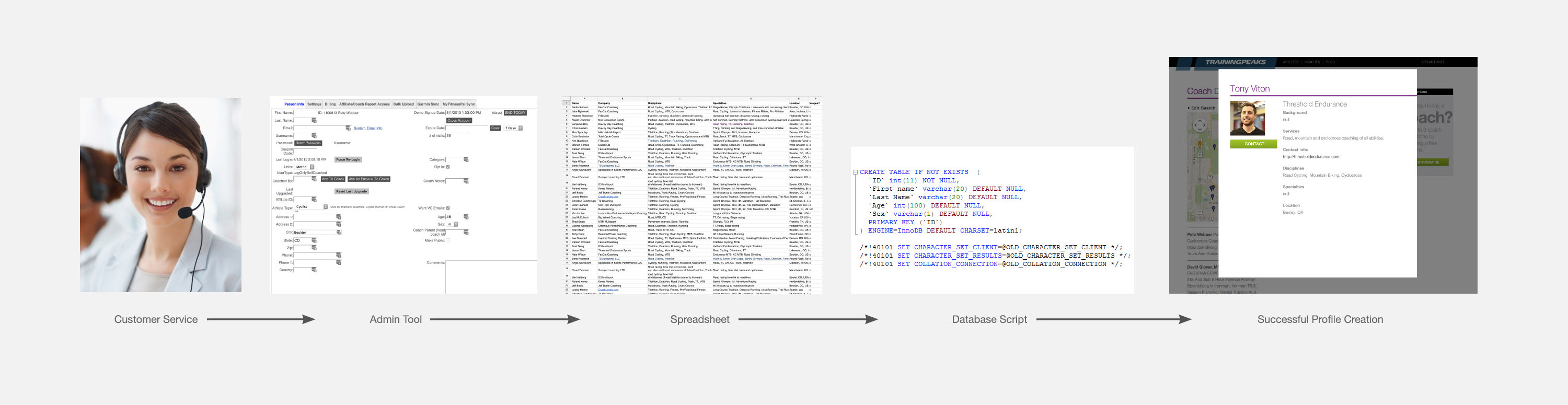Click the TrainingPeaks logo
The width and height of the screenshot is (1568, 405).
pos(1236,62)
